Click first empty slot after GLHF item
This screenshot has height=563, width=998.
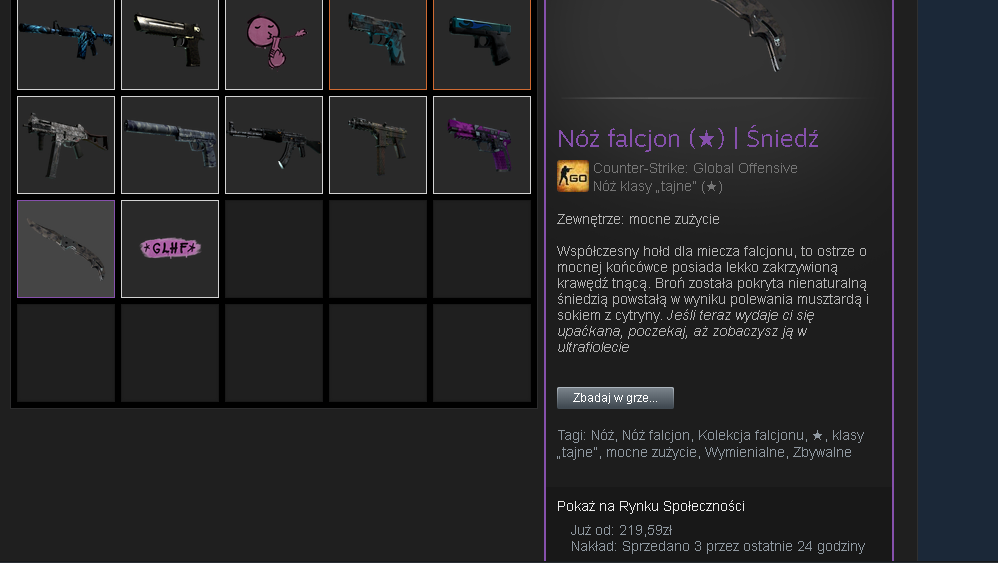pos(274,249)
